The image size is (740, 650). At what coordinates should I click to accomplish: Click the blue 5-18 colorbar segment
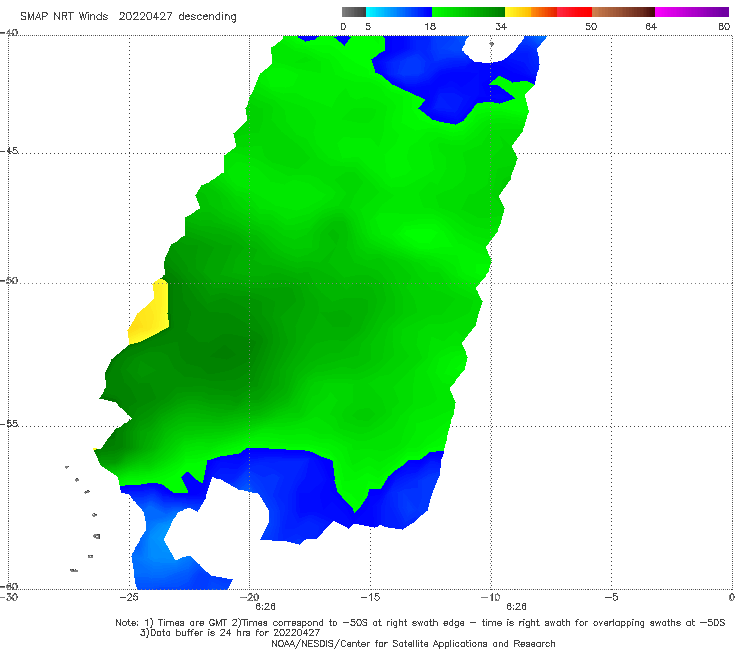[399, 12]
